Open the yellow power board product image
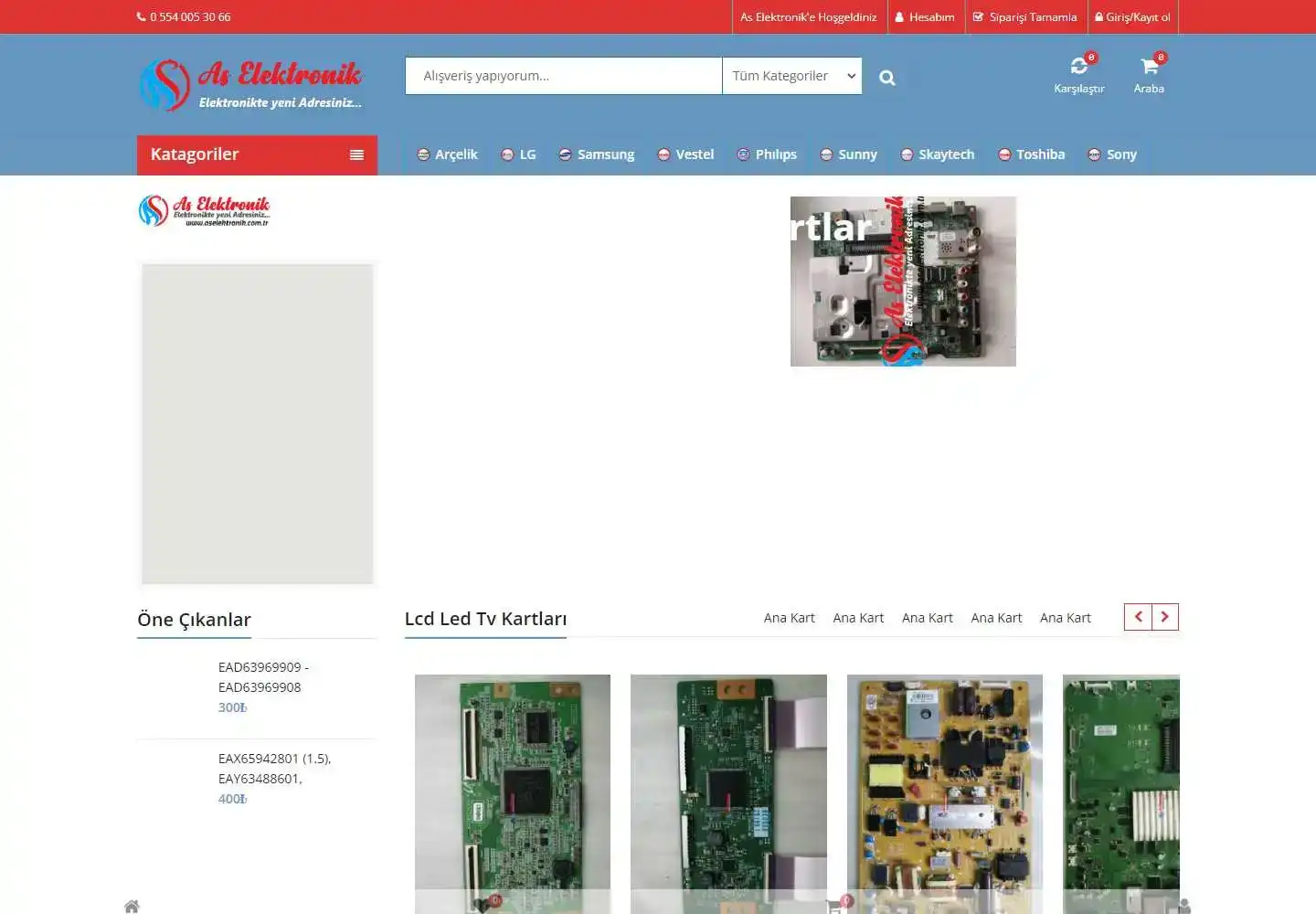1316x914 pixels. pos(945,793)
